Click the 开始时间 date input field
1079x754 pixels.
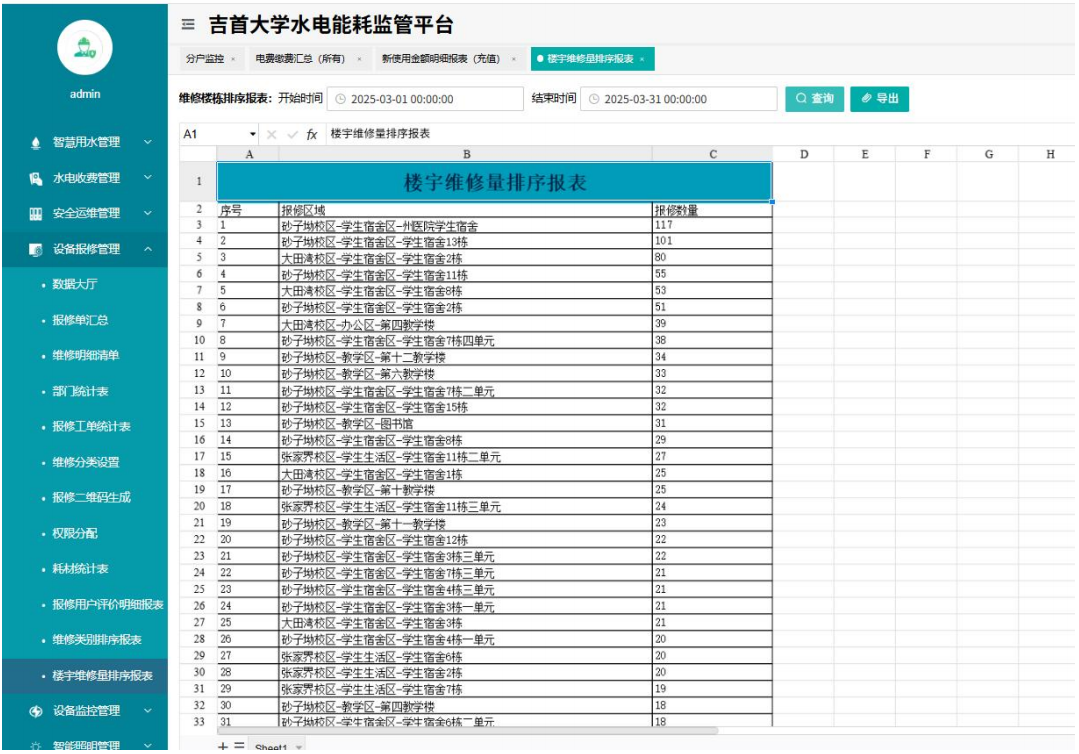[425, 99]
